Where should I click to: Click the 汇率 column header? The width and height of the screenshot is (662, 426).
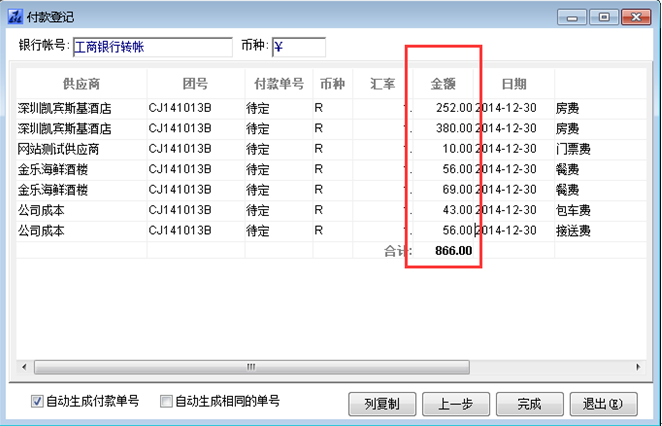(x=383, y=84)
